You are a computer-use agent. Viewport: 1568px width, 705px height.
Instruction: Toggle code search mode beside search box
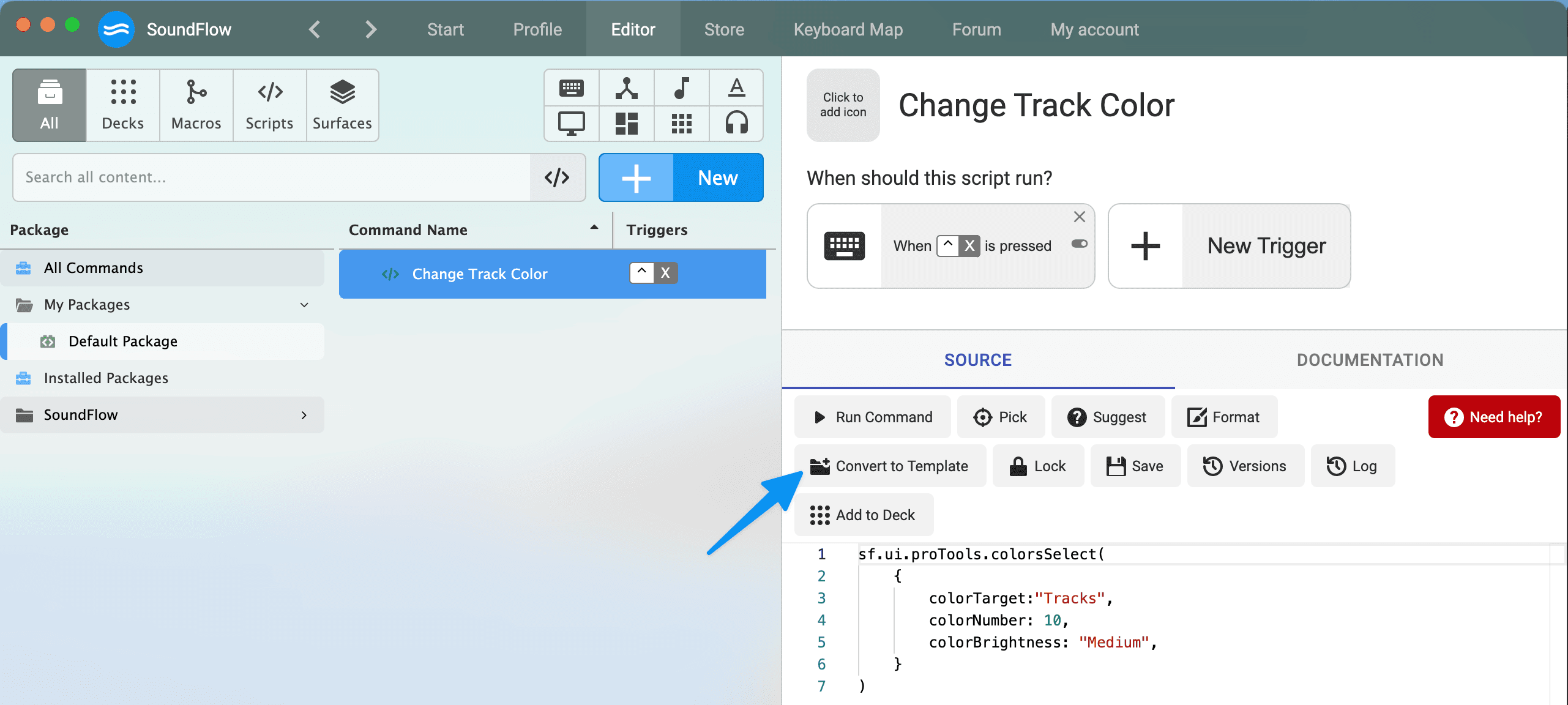click(x=557, y=177)
